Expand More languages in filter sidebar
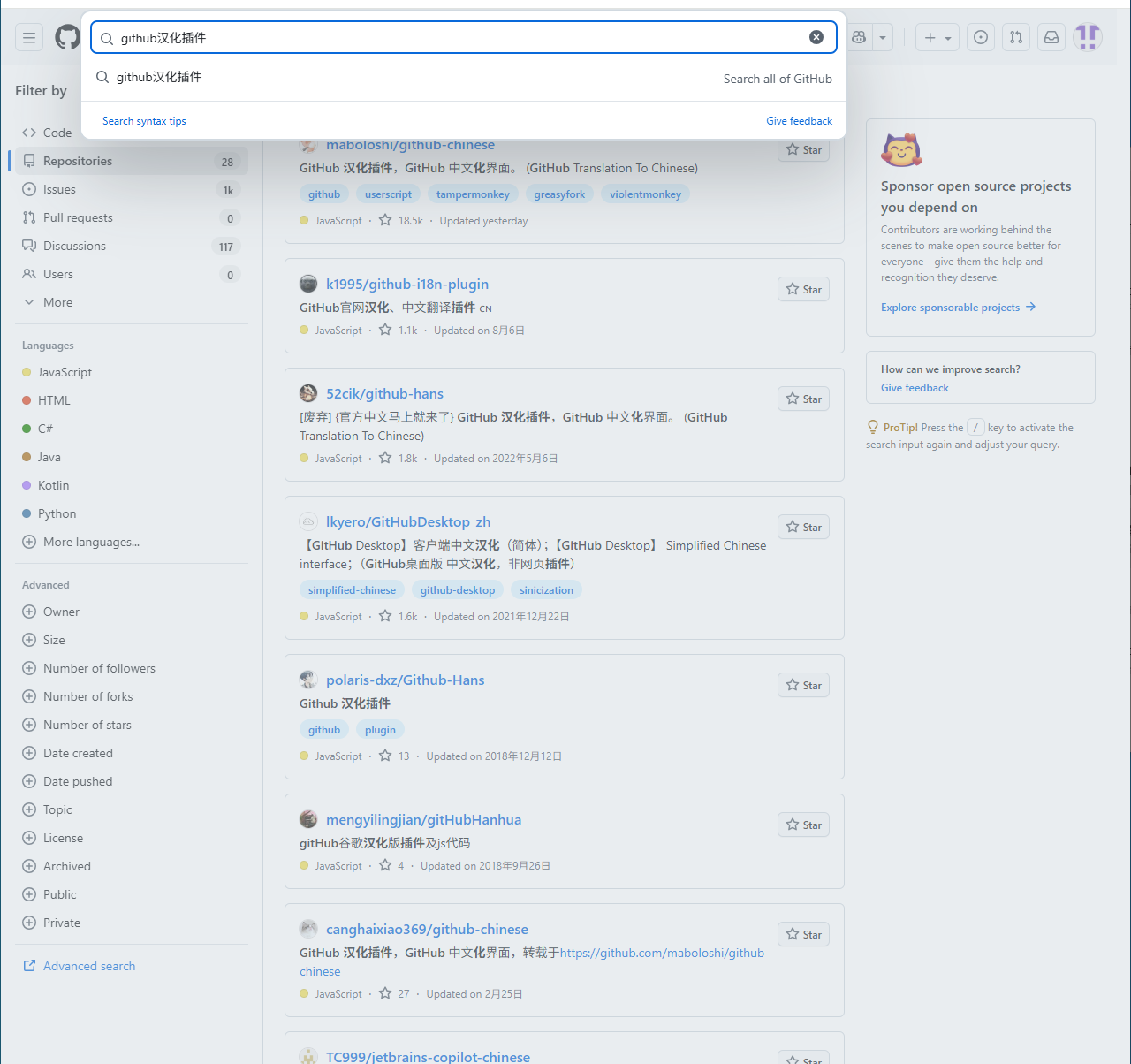Viewport: 1131px width, 1064px height. click(90, 542)
